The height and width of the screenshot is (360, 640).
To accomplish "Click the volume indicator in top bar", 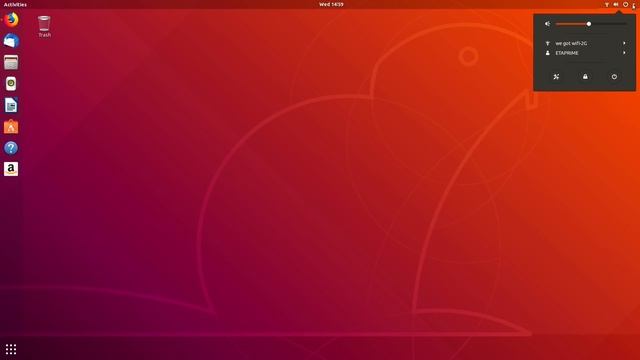I will click(616, 4).
